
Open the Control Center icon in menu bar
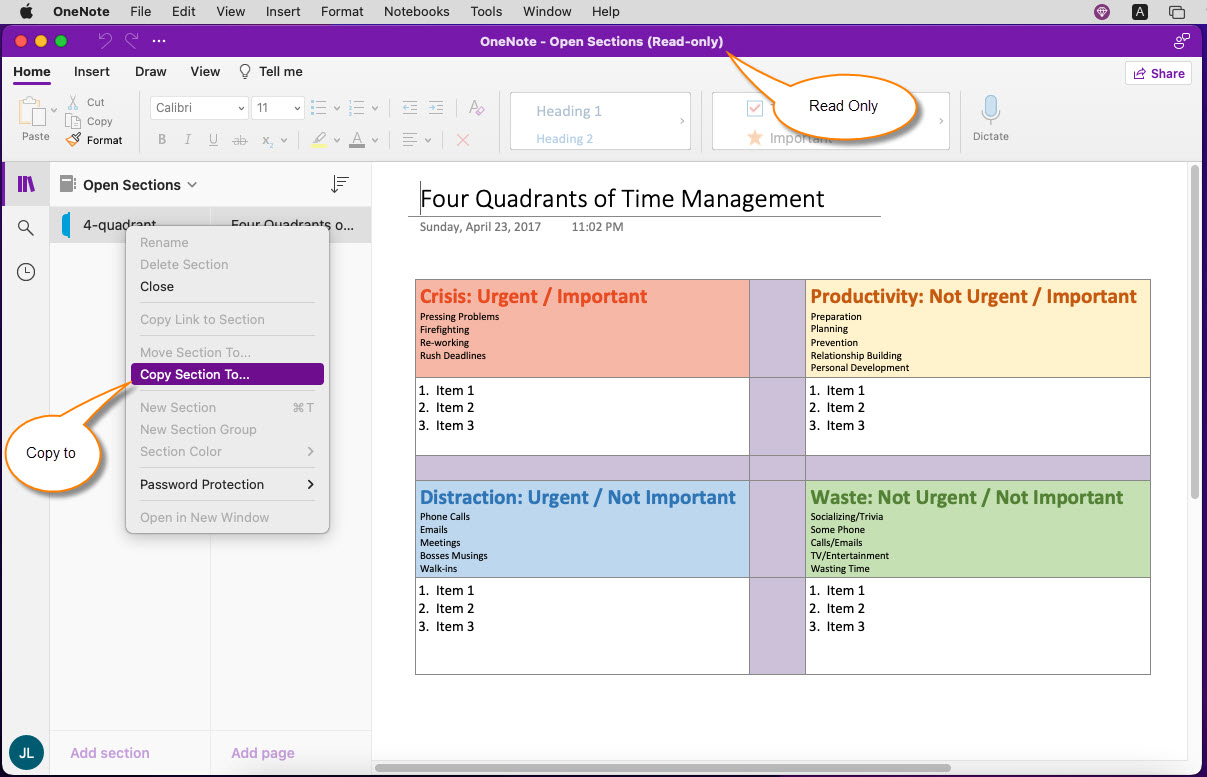point(1177,12)
